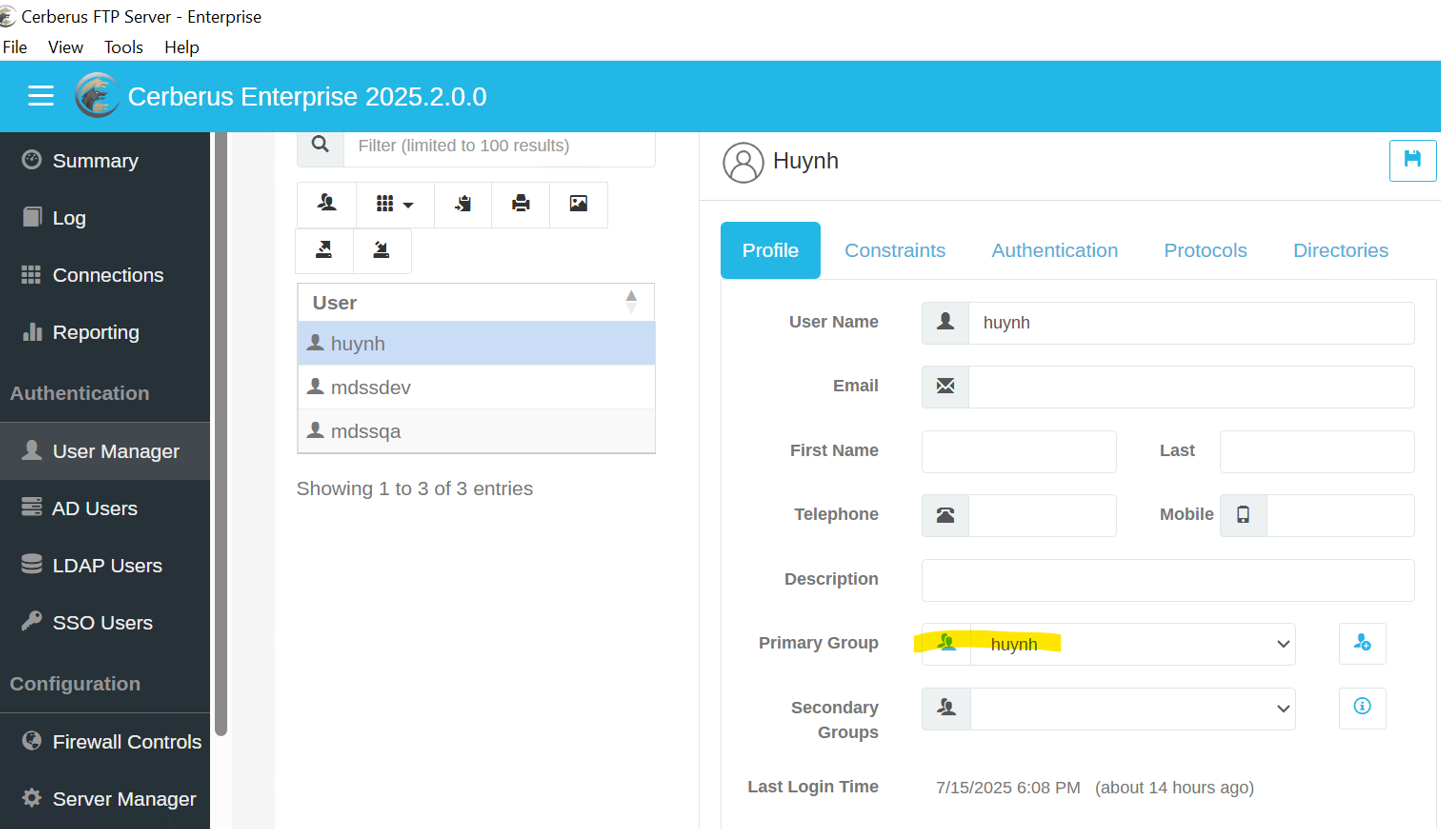Click the user icon toolbar button
Viewport: 1441px width, 829px height.
point(326,204)
